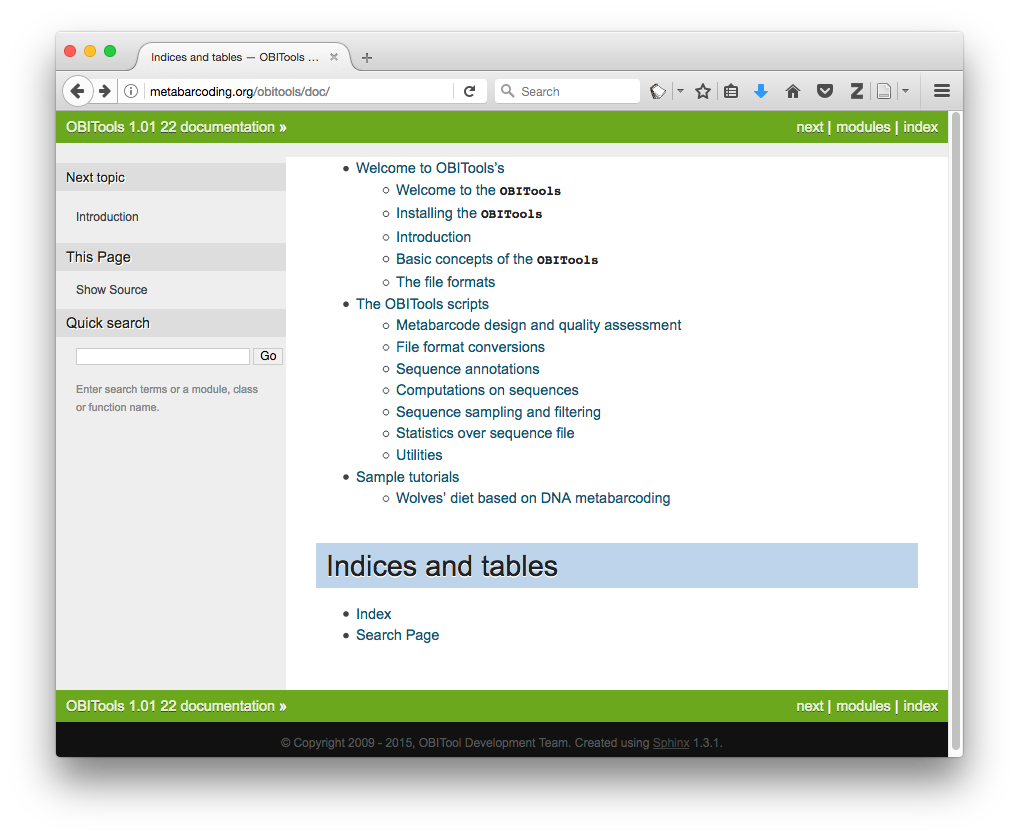Open a new tab with plus button
Viewport: 1019px width, 837px height.
tap(367, 58)
